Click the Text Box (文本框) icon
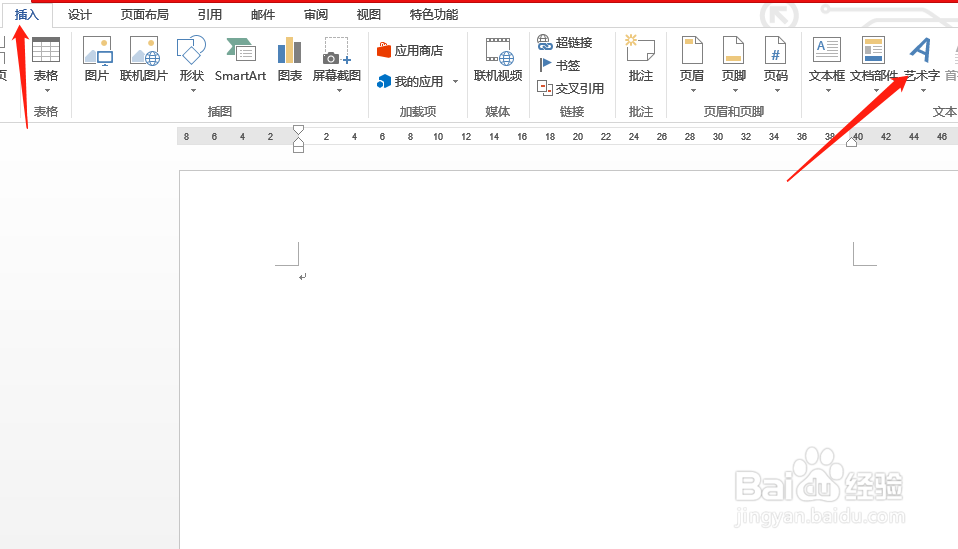The height and width of the screenshot is (549, 958). [x=827, y=50]
